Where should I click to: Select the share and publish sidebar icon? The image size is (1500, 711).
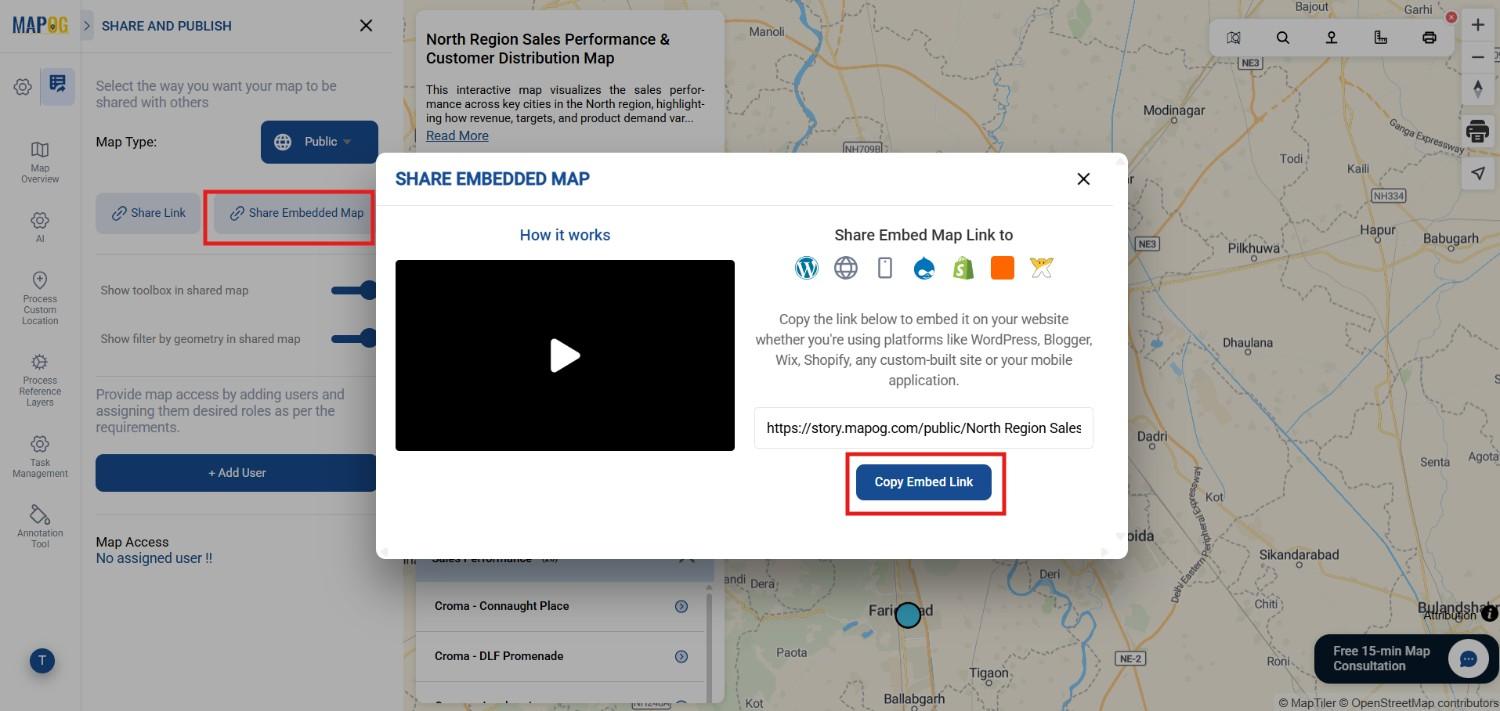click(x=57, y=86)
